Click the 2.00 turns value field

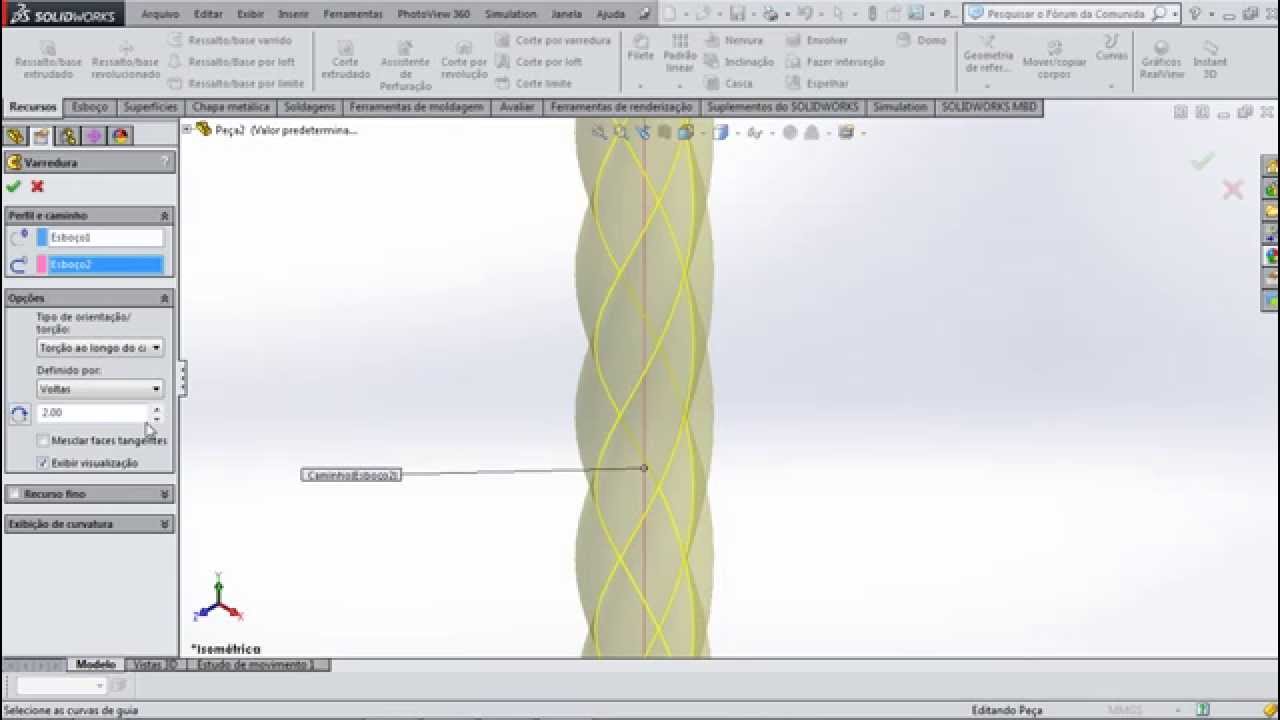[93, 413]
